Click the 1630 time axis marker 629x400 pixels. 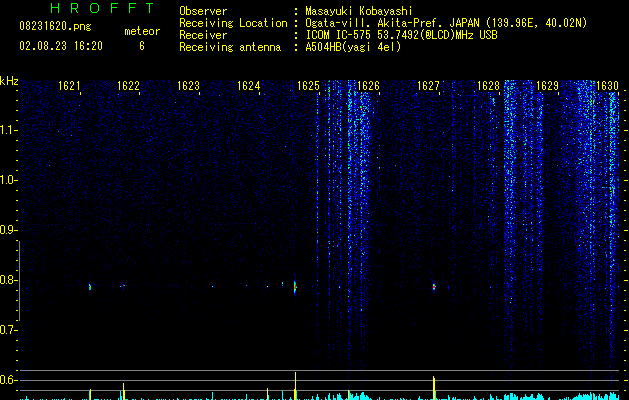(607, 86)
